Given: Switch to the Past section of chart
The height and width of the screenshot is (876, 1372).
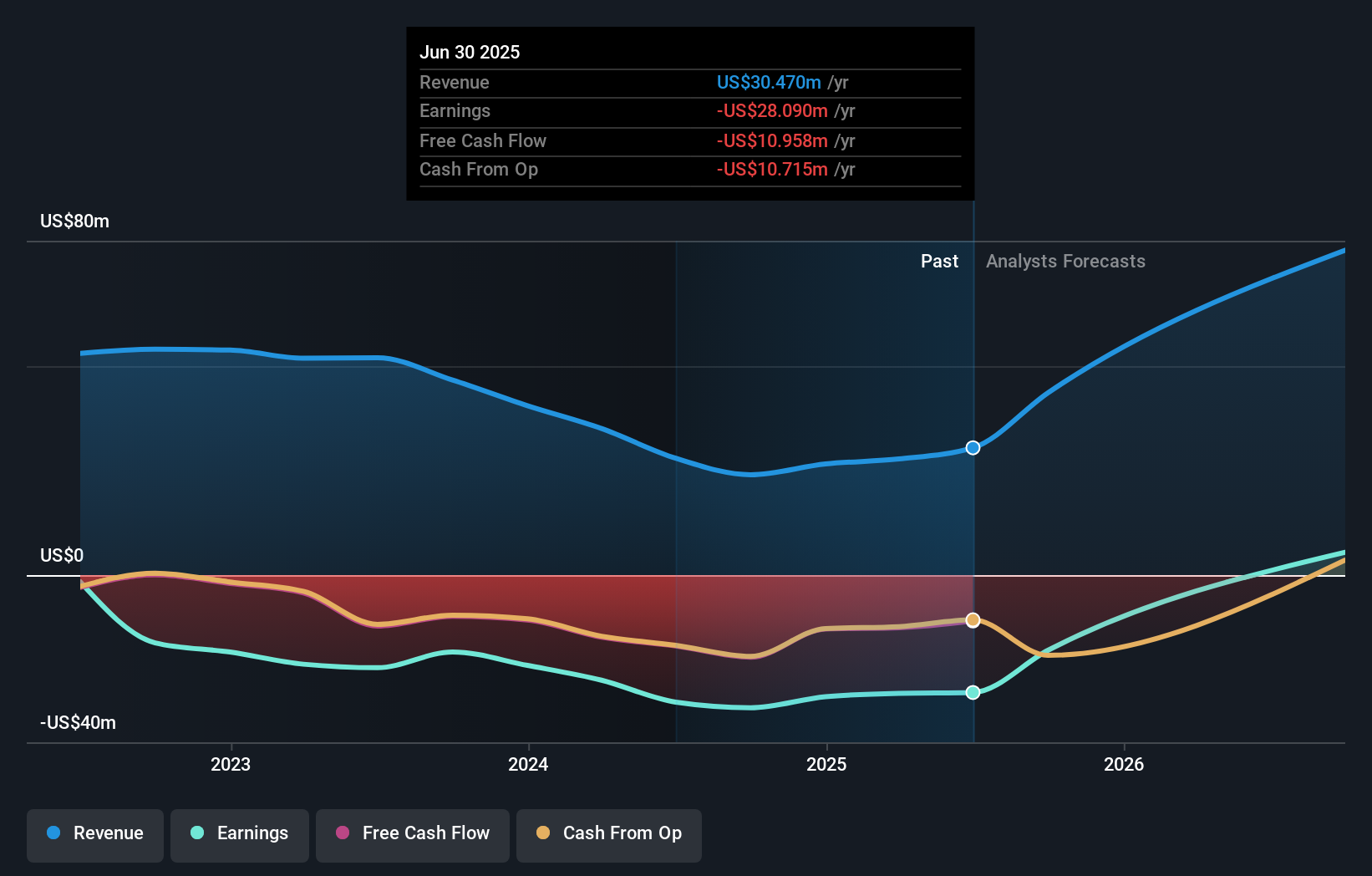Looking at the screenshot, I should [x=939, y=261].
